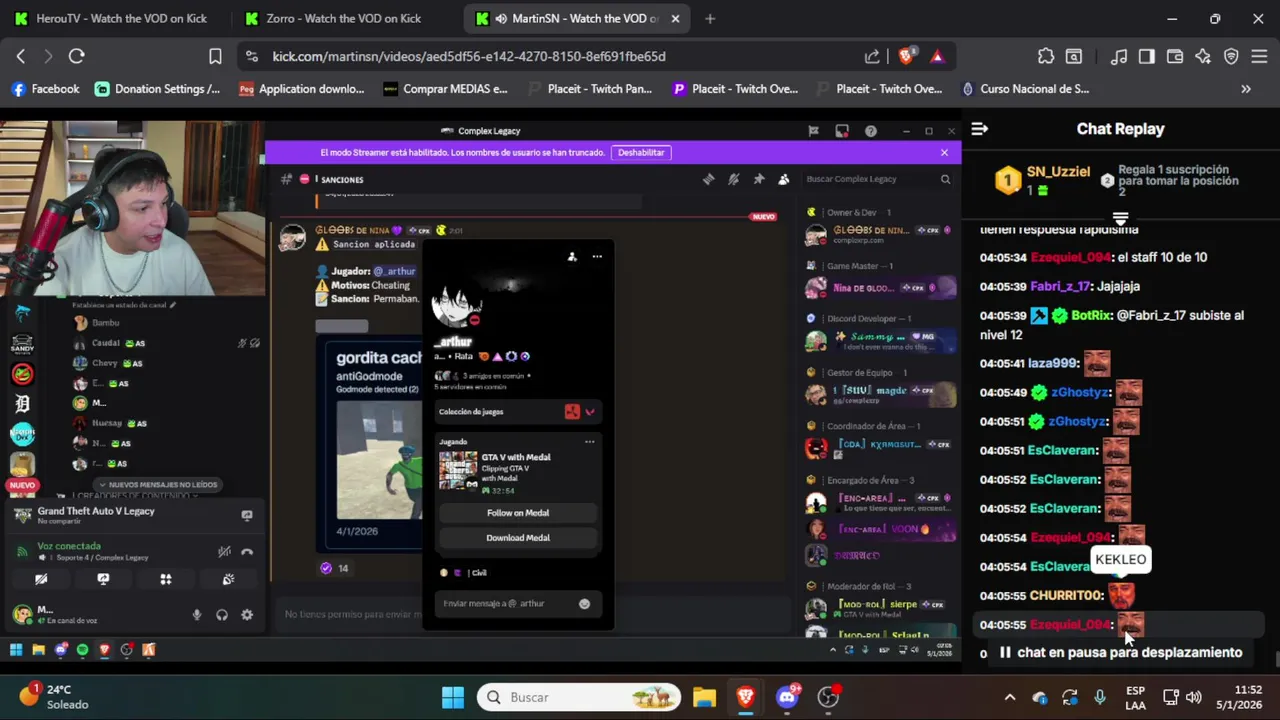Click the Brave Shields lion icon
The height and width of the screenshot is (720, 1280).
point(906,57)
